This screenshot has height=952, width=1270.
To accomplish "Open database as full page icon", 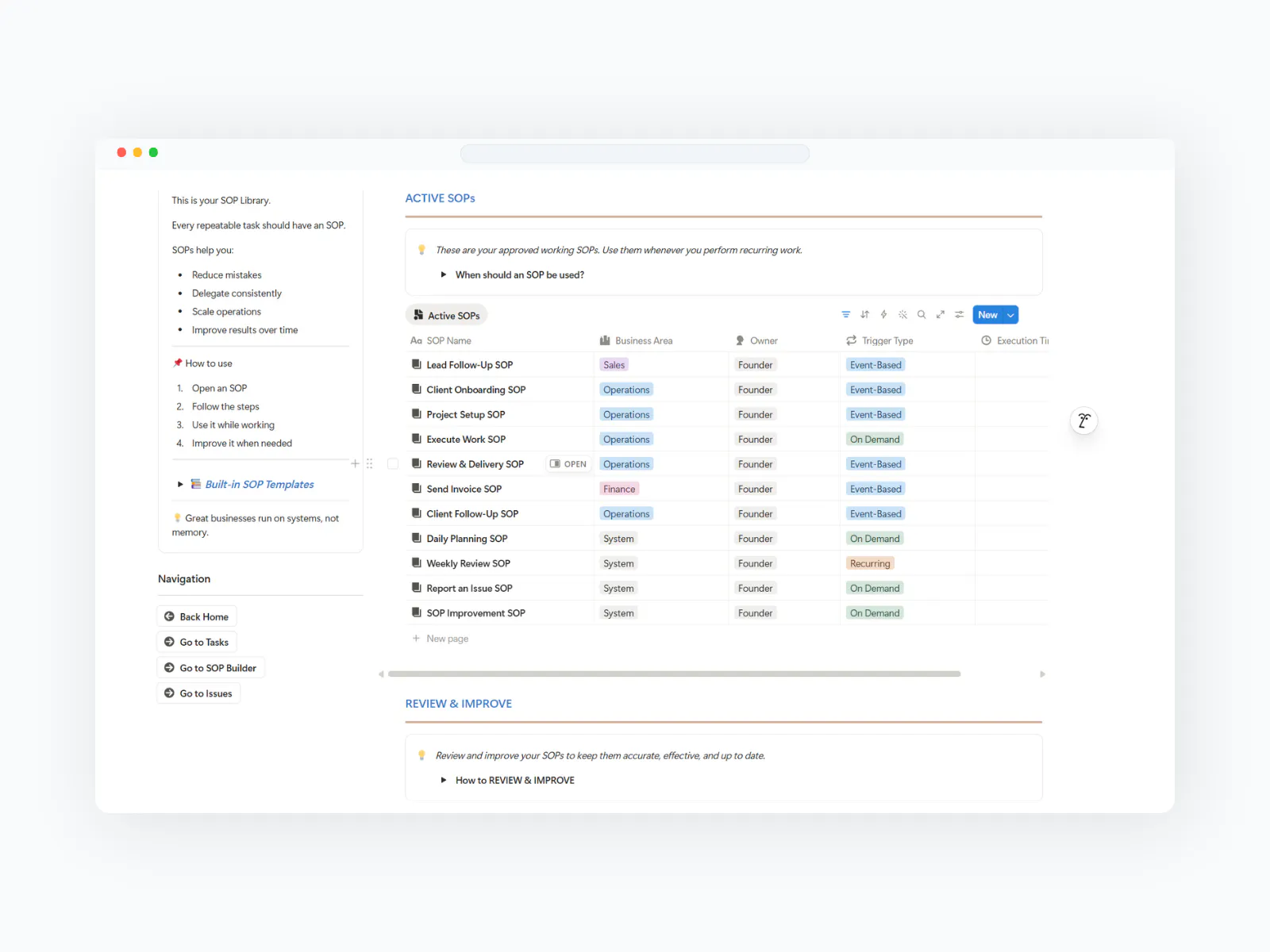I will click(x=941, y=315).
